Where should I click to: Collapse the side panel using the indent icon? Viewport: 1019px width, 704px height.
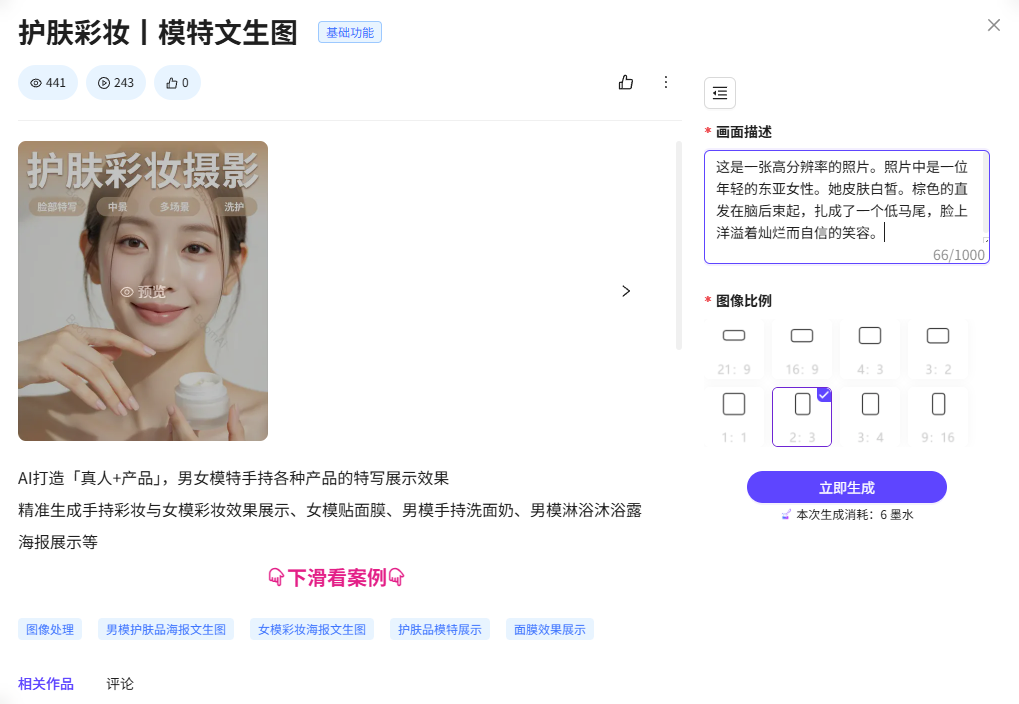[x=720, y=93]
